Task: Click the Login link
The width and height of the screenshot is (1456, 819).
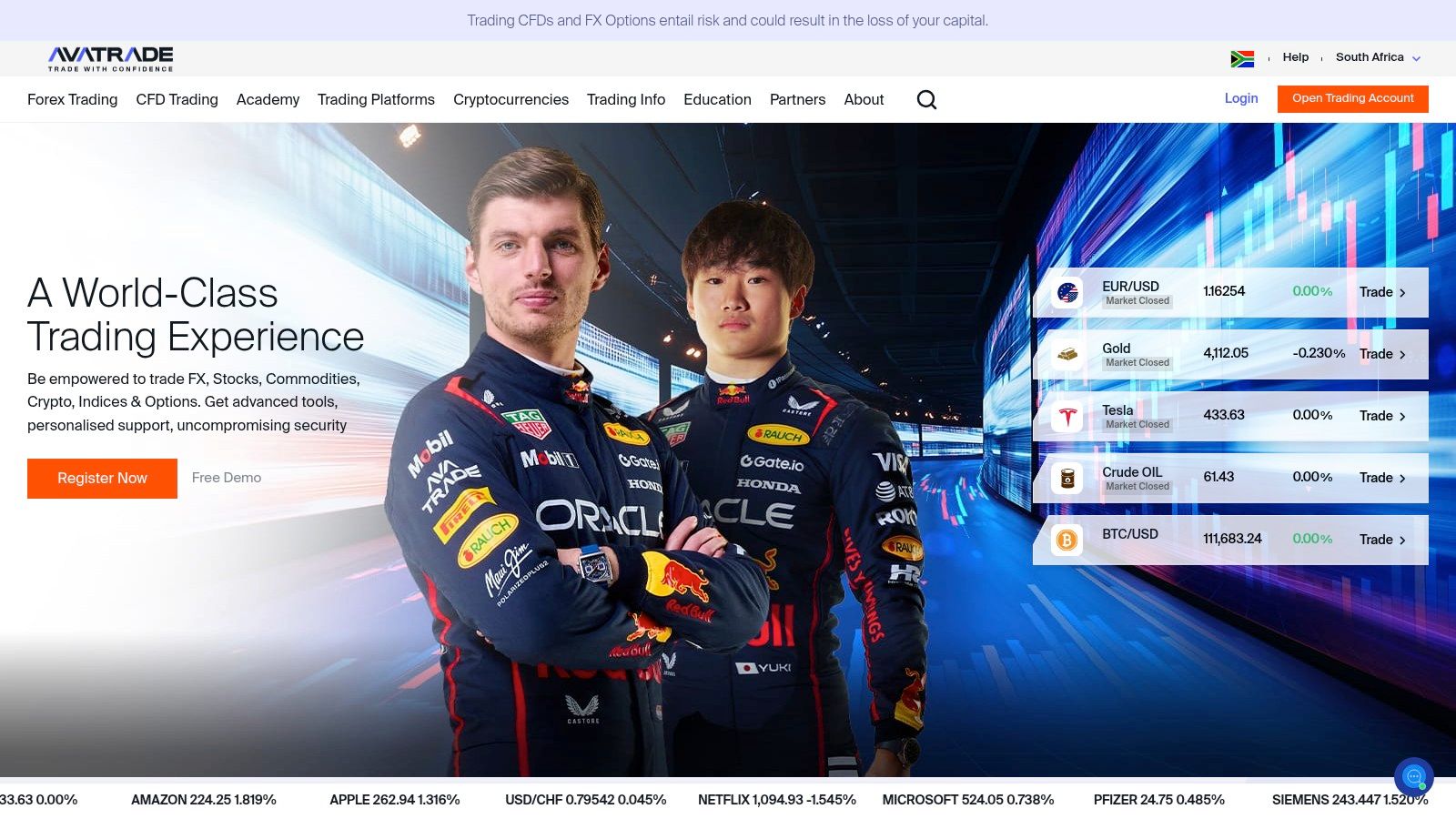Action: pyautogui.click(x=1241, y=98)
